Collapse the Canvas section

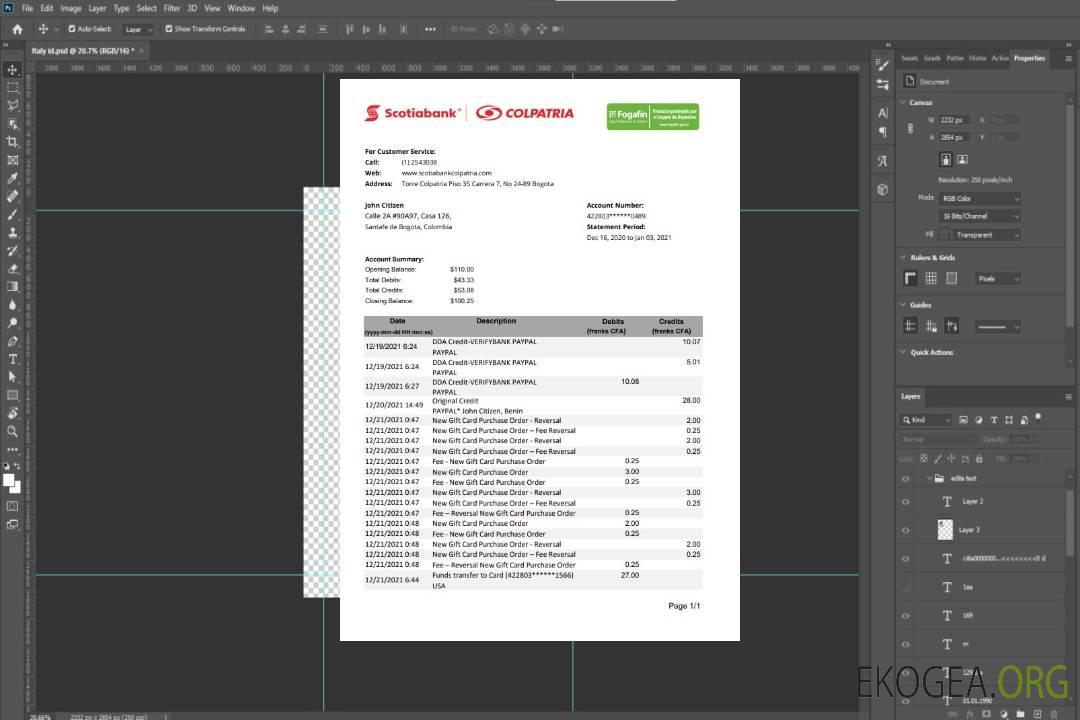pyautogui.click(x=903, y=102)
